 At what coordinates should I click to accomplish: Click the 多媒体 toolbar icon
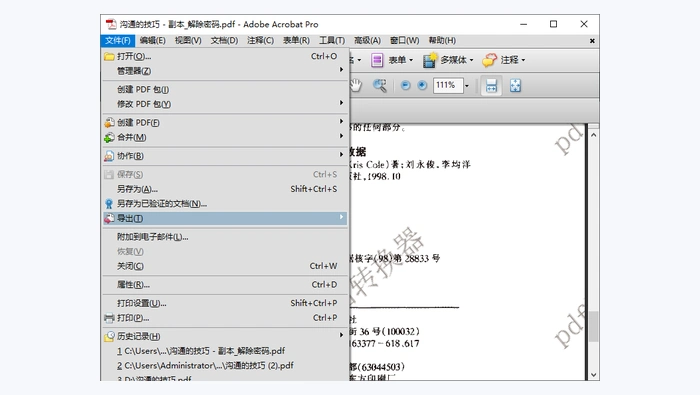(x=430, y=60)
